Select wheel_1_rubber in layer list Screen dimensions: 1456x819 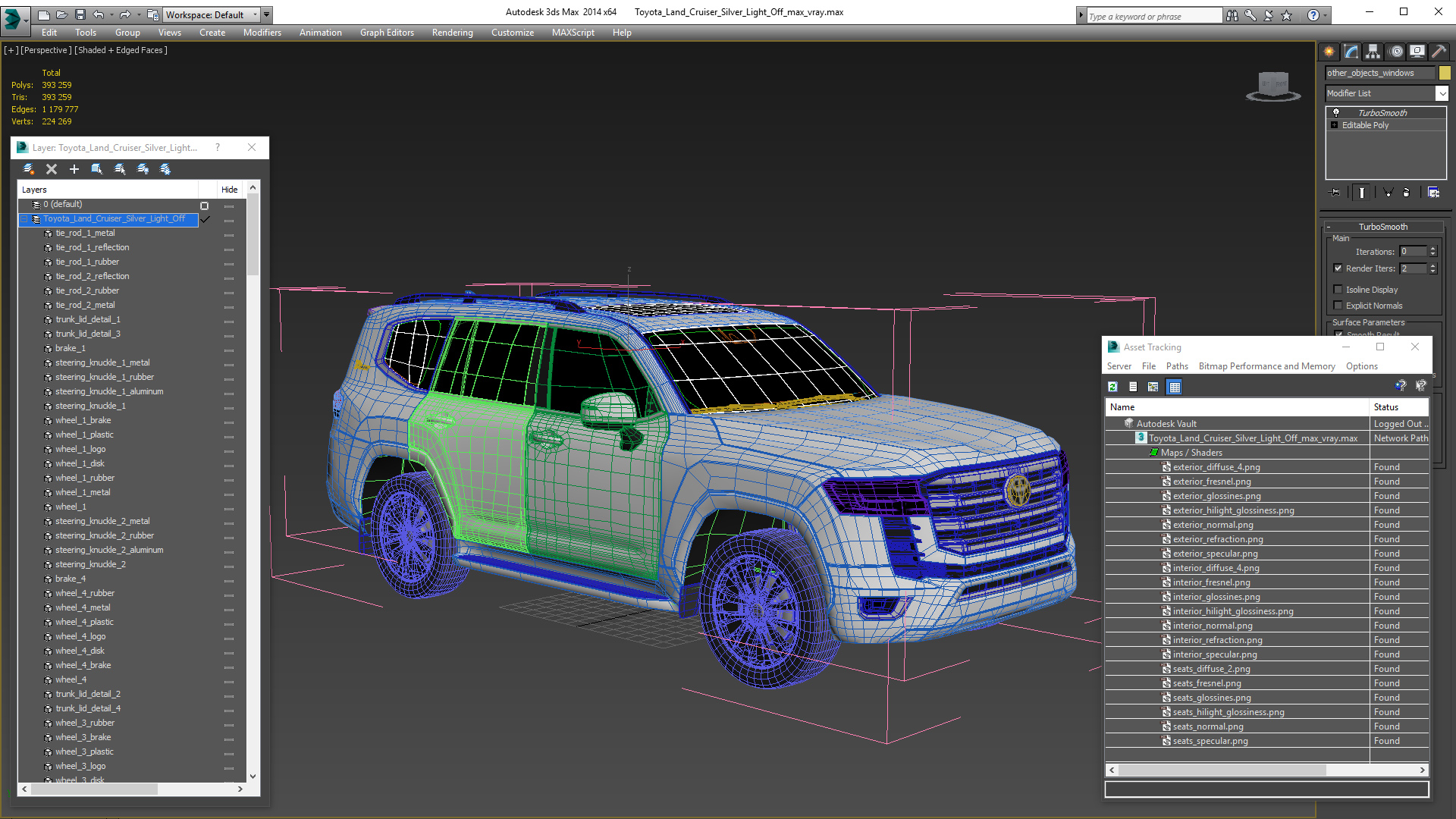point(85,478)
